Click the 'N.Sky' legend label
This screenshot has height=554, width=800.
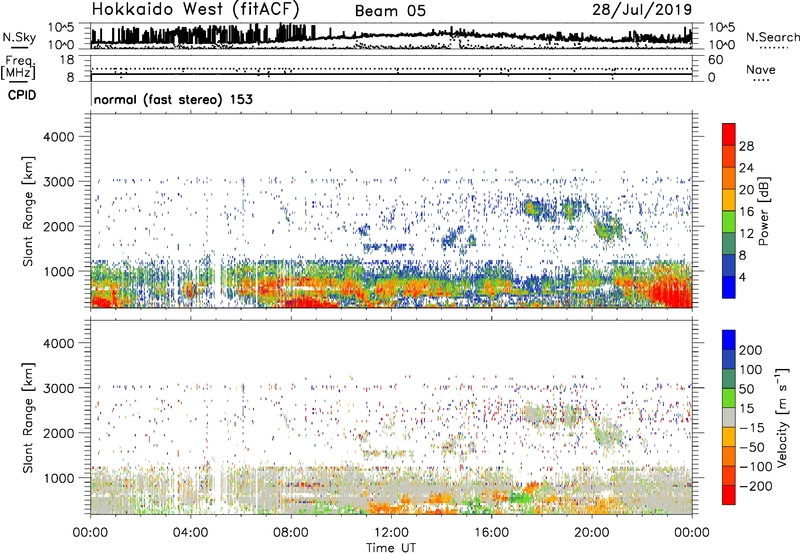point(19,37)
